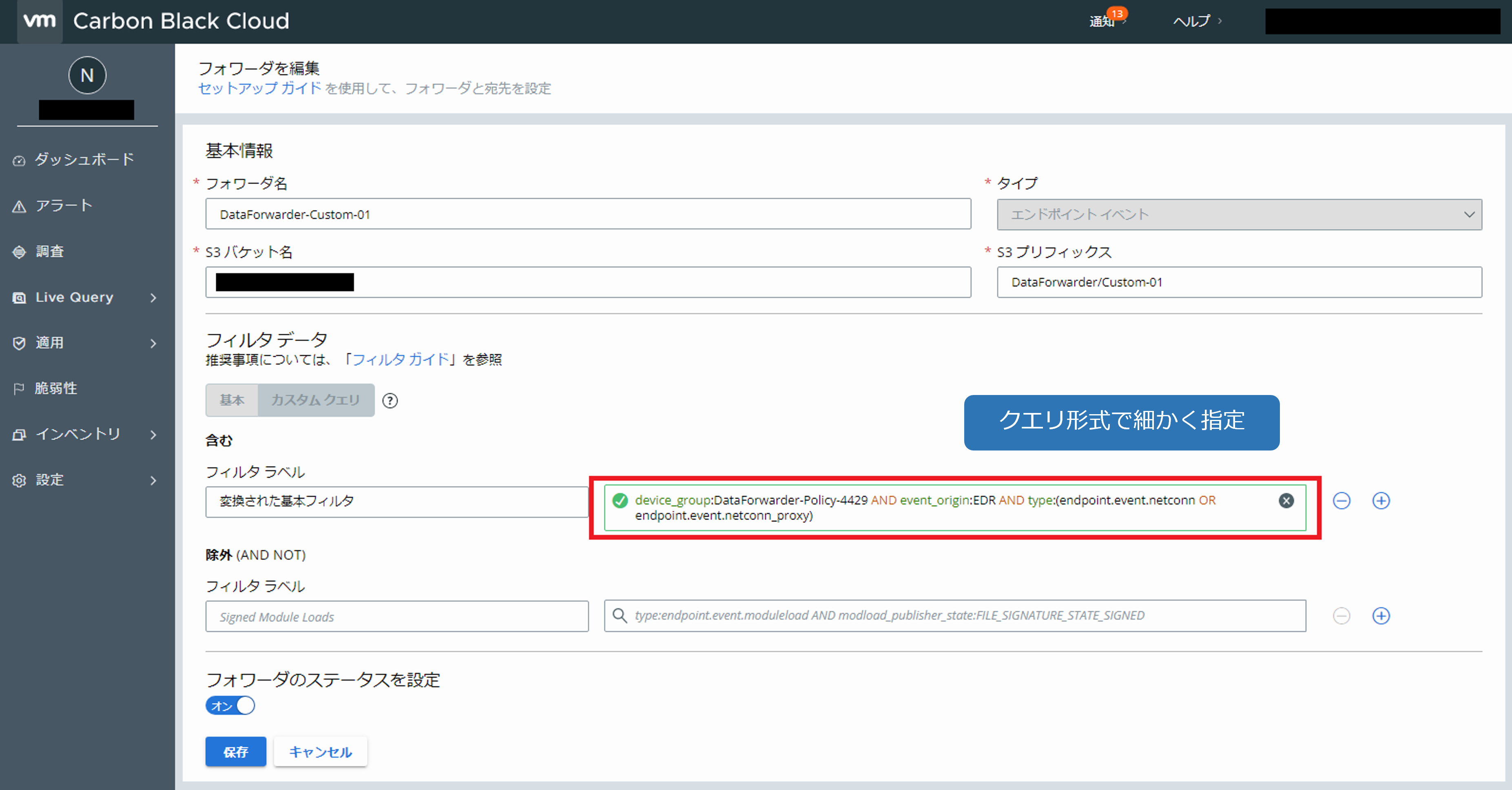The height and width of the screenshot is (790, 1512).
Task: Click the investigate (調査) icon
Action: (19, 252)
